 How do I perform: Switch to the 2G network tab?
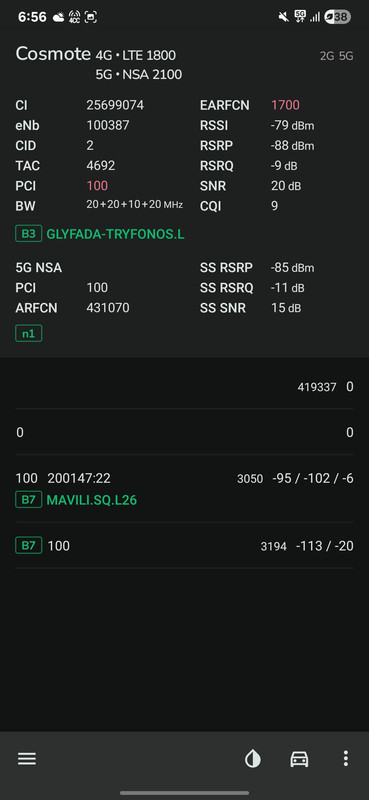coord(327,56)
